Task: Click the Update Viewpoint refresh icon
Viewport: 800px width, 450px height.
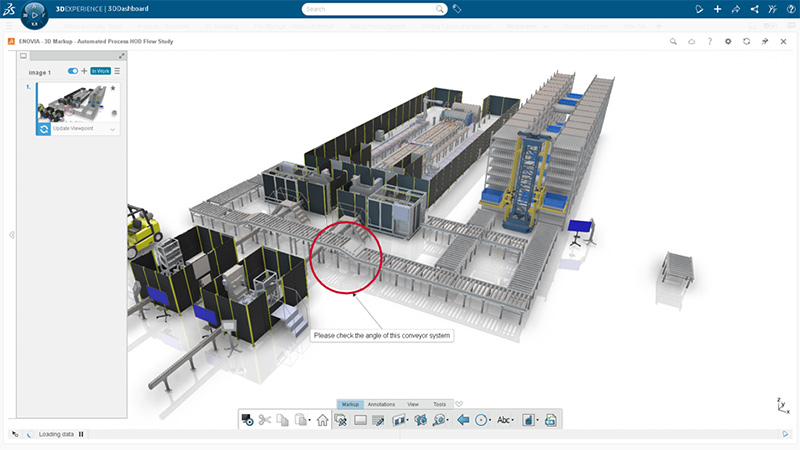Action: (44, 129)
